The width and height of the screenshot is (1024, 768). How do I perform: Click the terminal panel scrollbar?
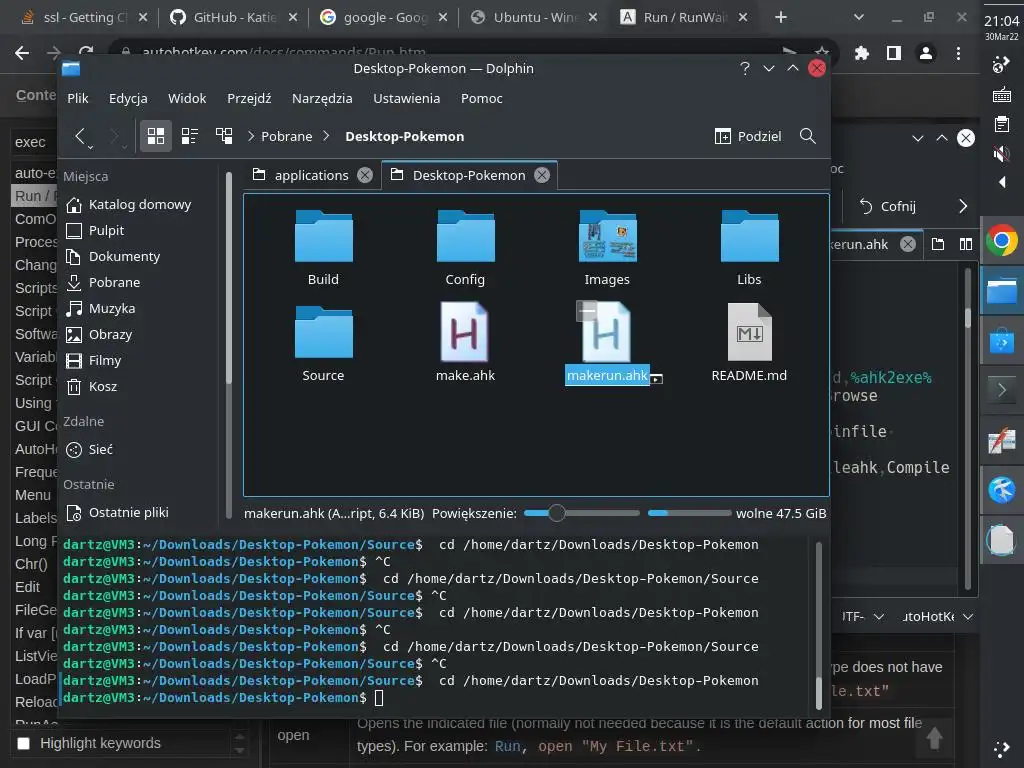[x=819, y=624]
